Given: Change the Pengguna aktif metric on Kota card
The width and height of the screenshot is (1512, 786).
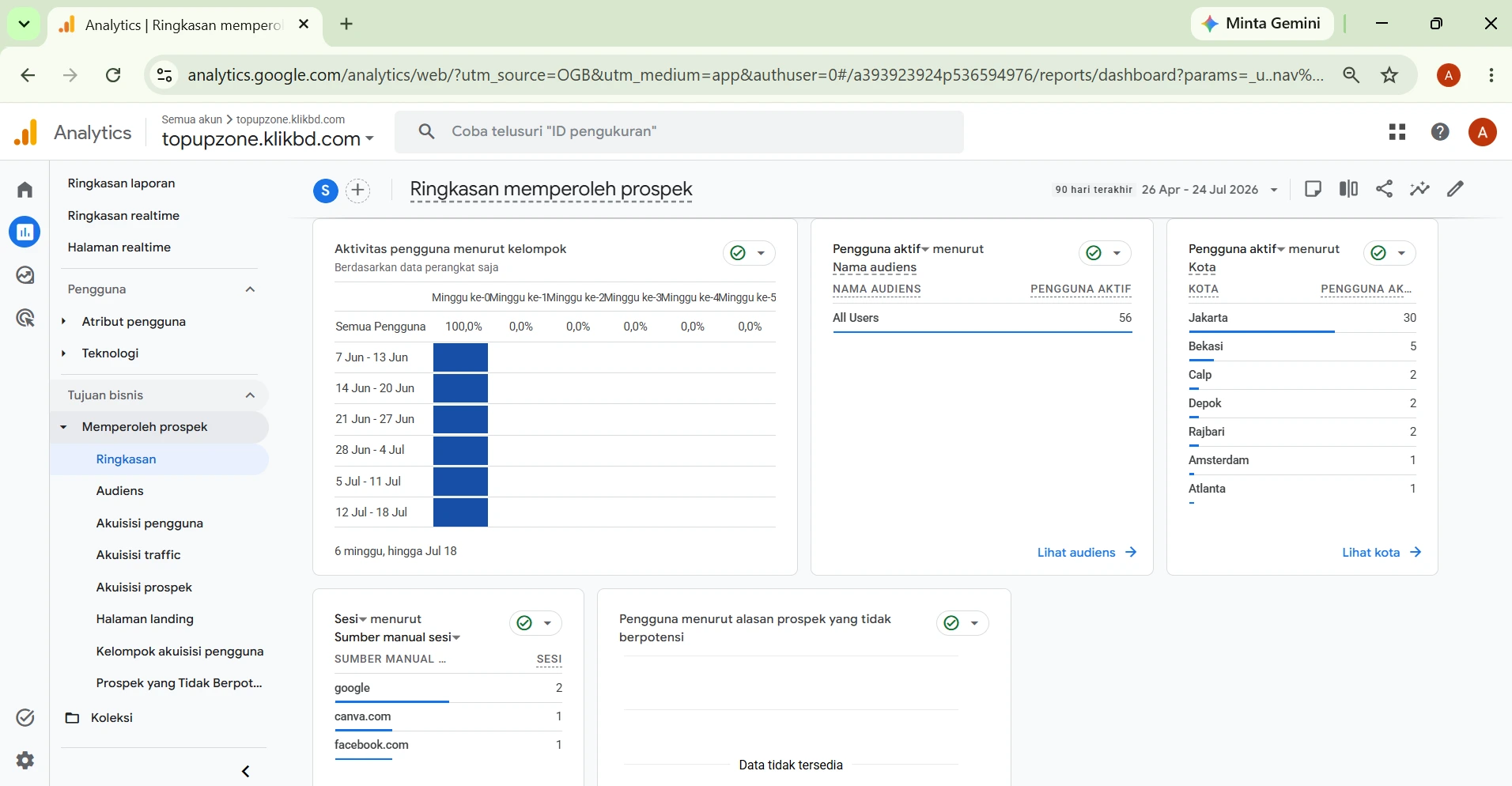Looking at the screenshot, I should (x=1237, y=249).
